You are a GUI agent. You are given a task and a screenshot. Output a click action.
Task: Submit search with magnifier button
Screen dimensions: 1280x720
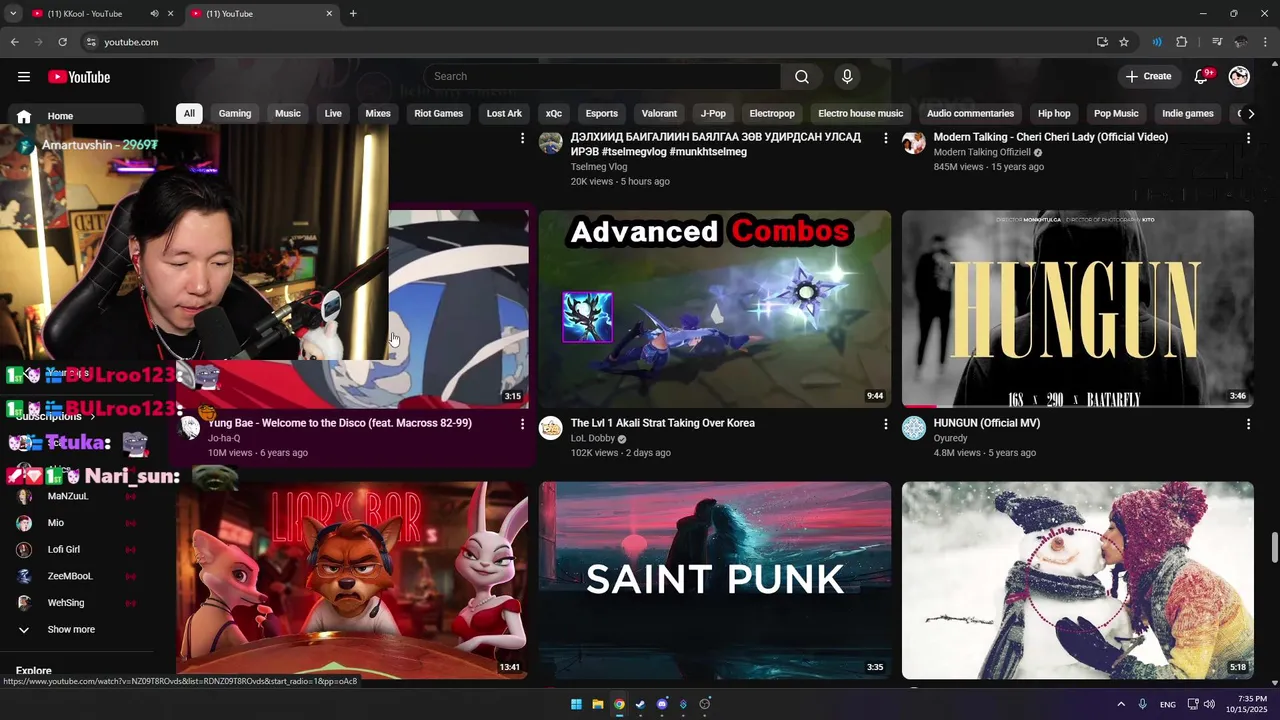(x=802, y=77)
